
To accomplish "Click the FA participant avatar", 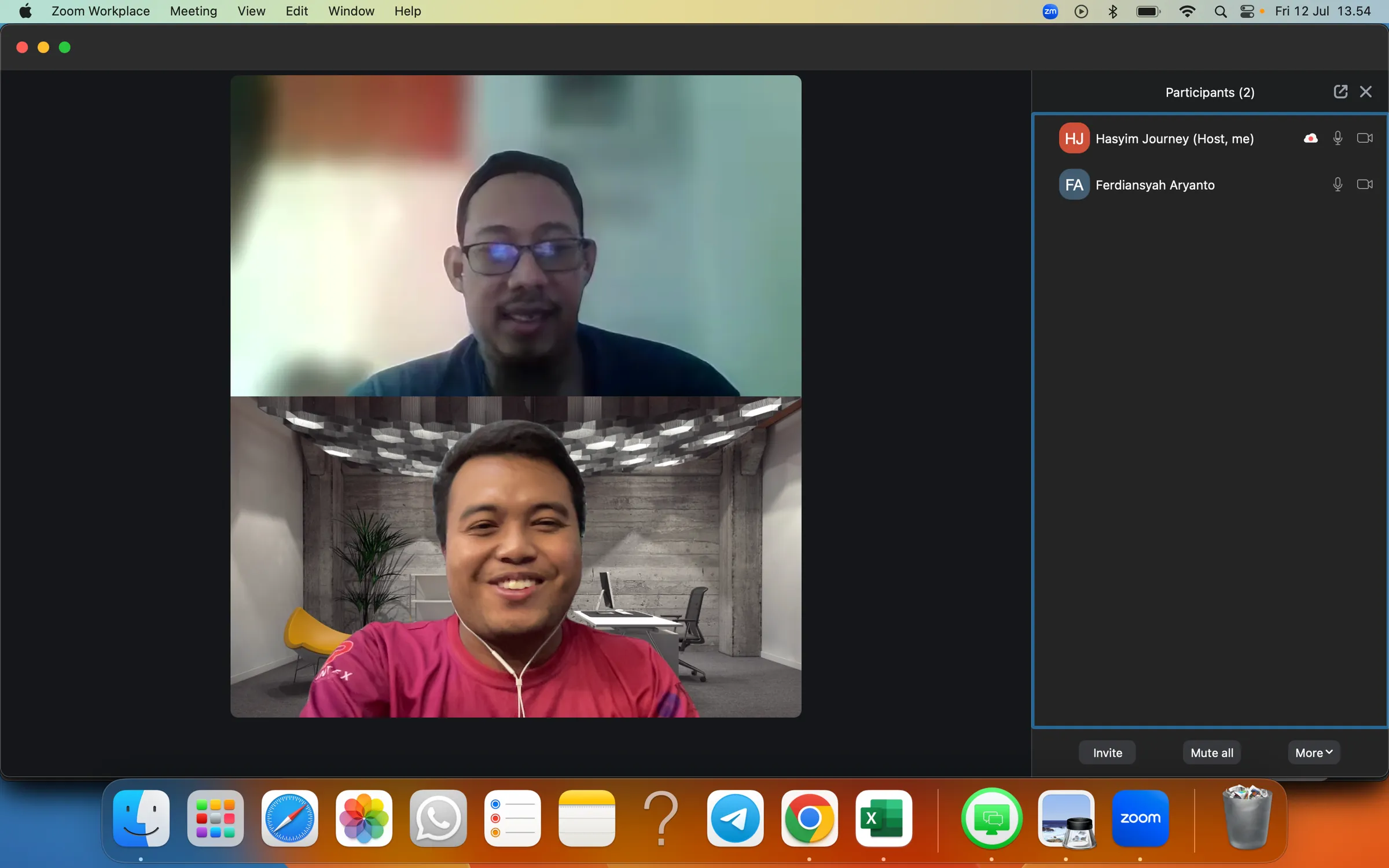I will pyautogui.click(x=1074, y=185).
